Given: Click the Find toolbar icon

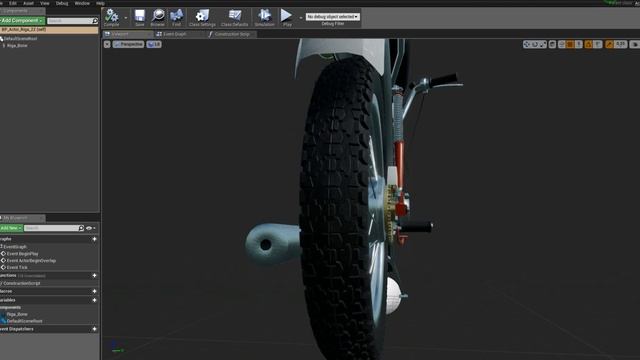Looking at the screenshot, I should [176, 18].
